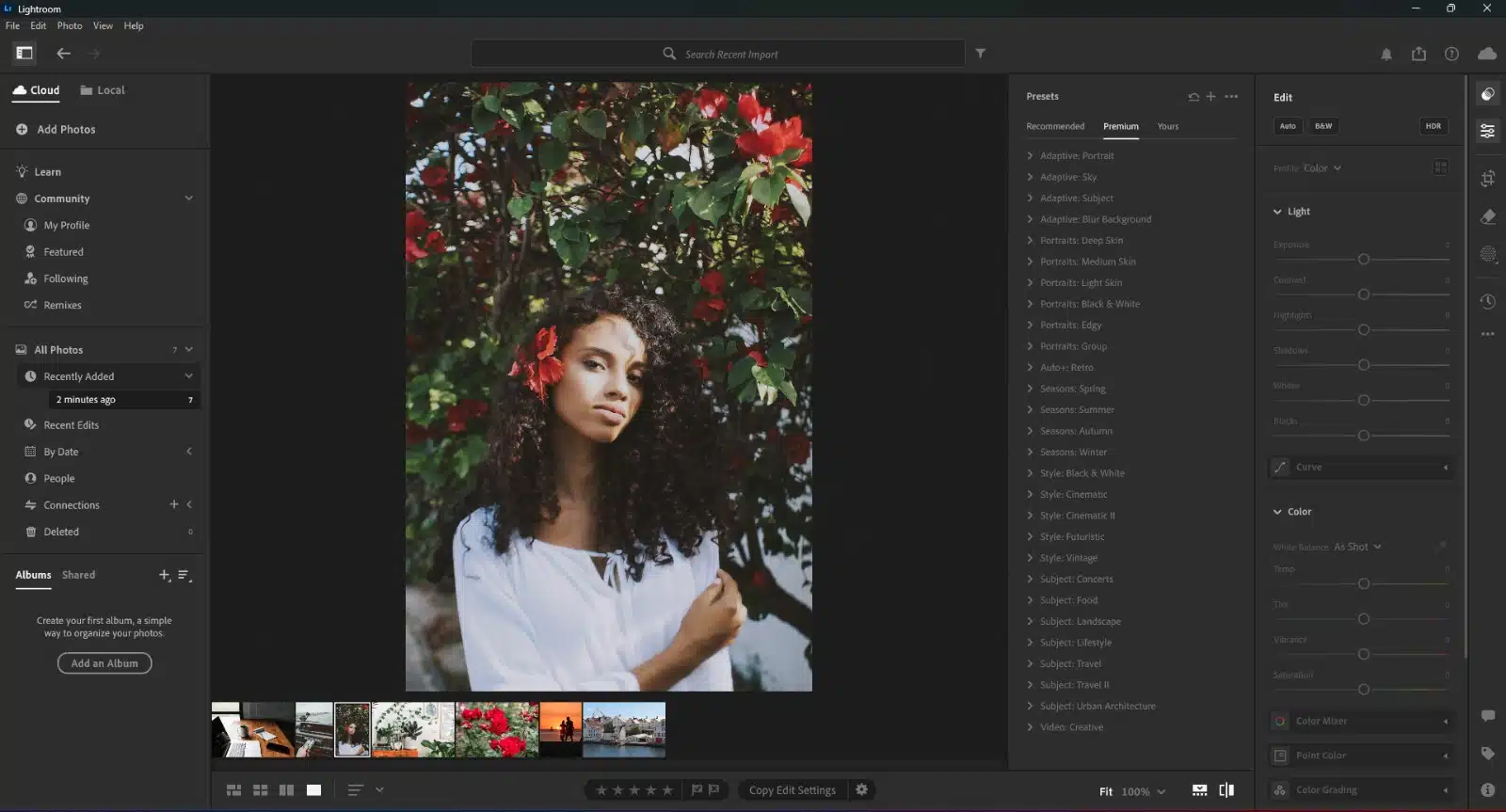Select the red flowers thumbnail in filmstrip
The height and width of the screenshot is (812, 1506).
[497, 729]
